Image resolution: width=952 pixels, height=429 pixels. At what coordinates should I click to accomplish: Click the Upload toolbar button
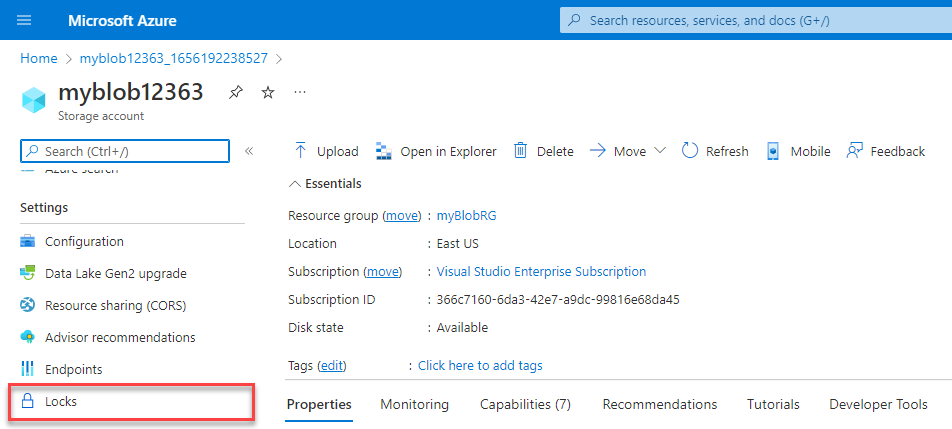pyautogui.click(x=326, y=151)
